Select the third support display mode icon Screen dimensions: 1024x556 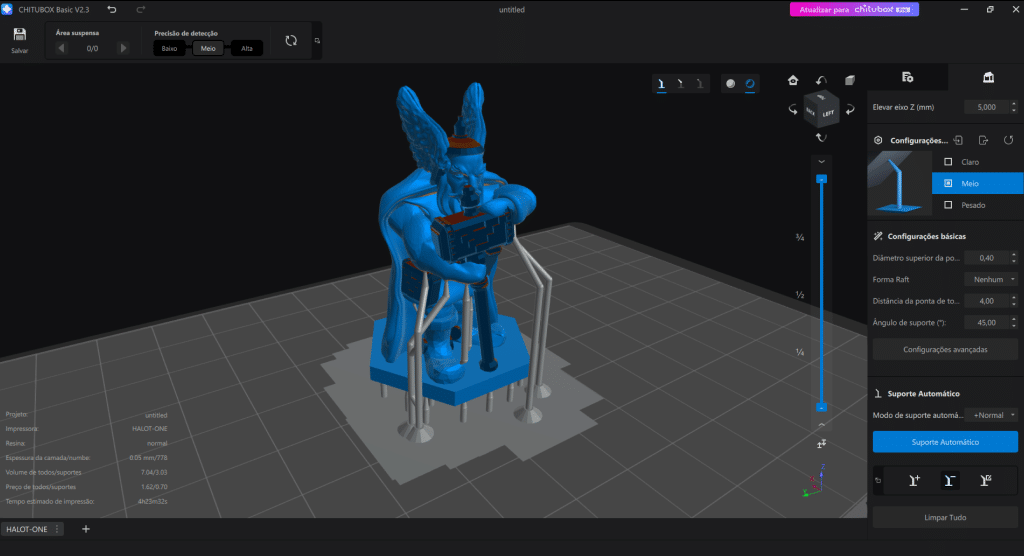[x=699, y=84]
